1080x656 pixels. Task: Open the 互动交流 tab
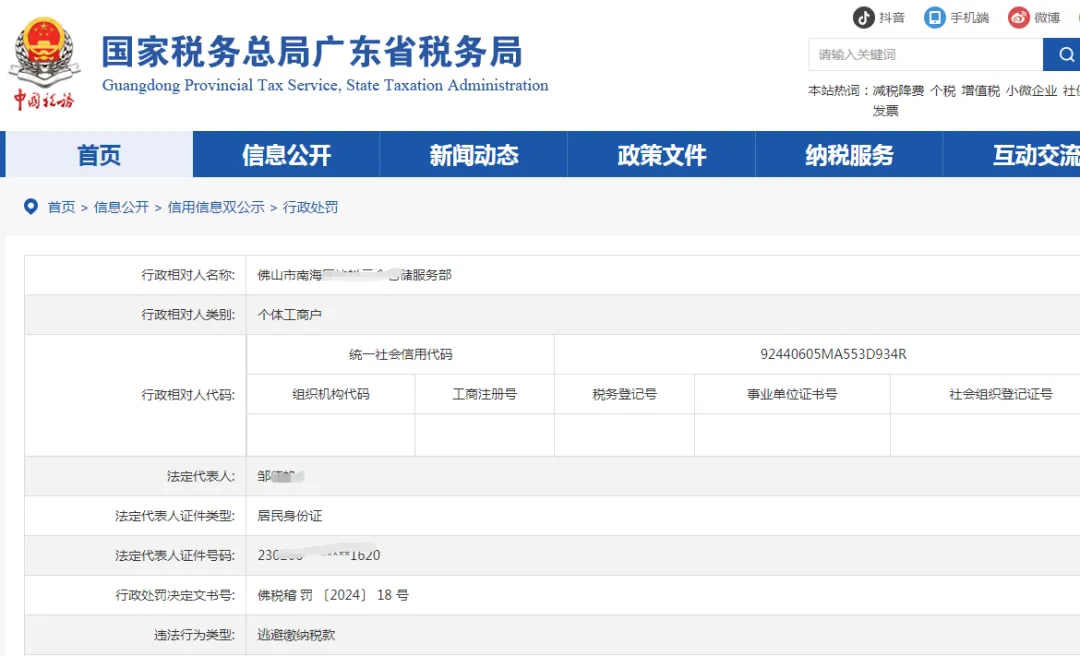click(x=1031, y=155)
